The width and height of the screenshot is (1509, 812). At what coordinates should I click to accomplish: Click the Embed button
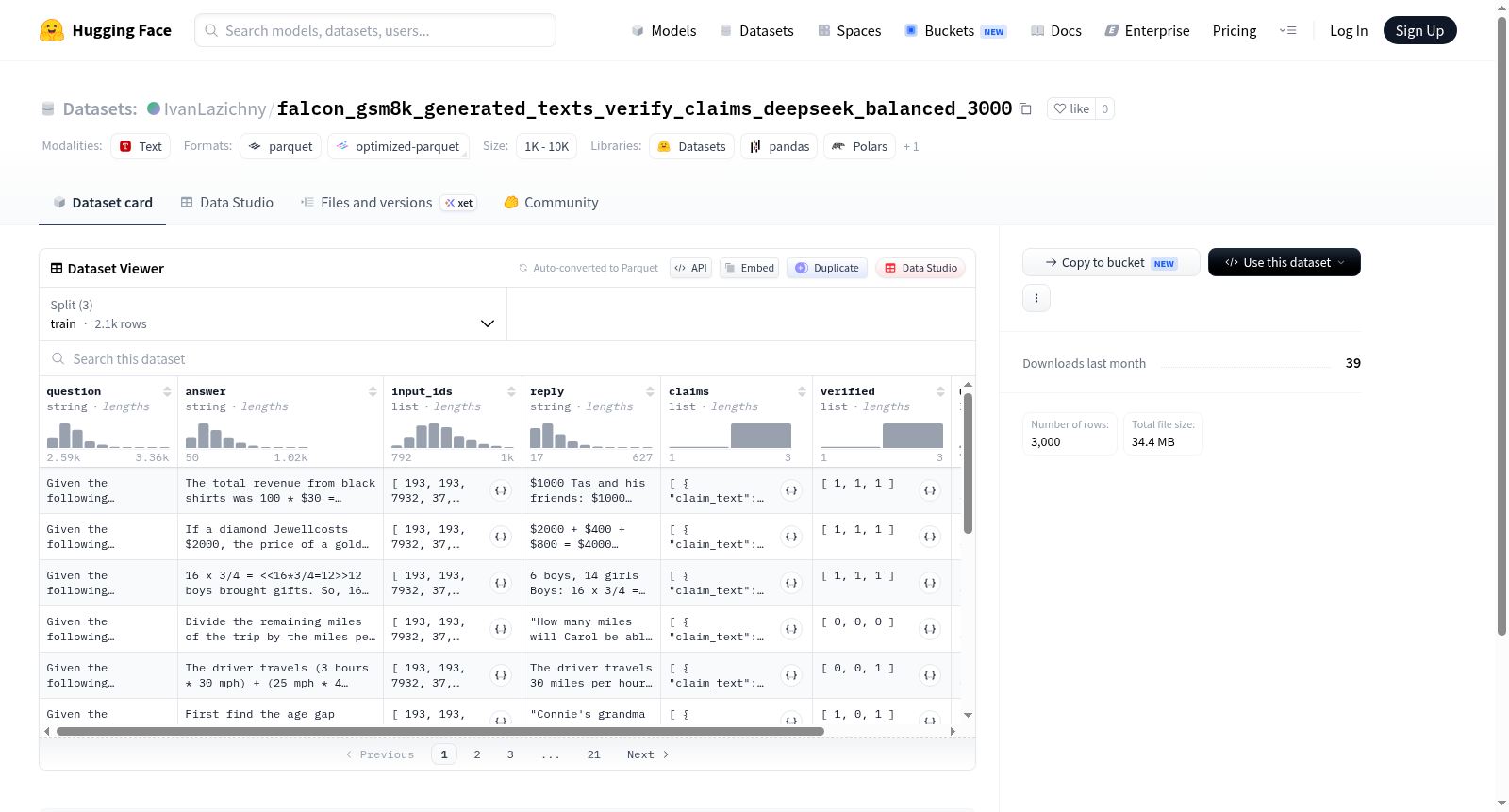point(749,268)
